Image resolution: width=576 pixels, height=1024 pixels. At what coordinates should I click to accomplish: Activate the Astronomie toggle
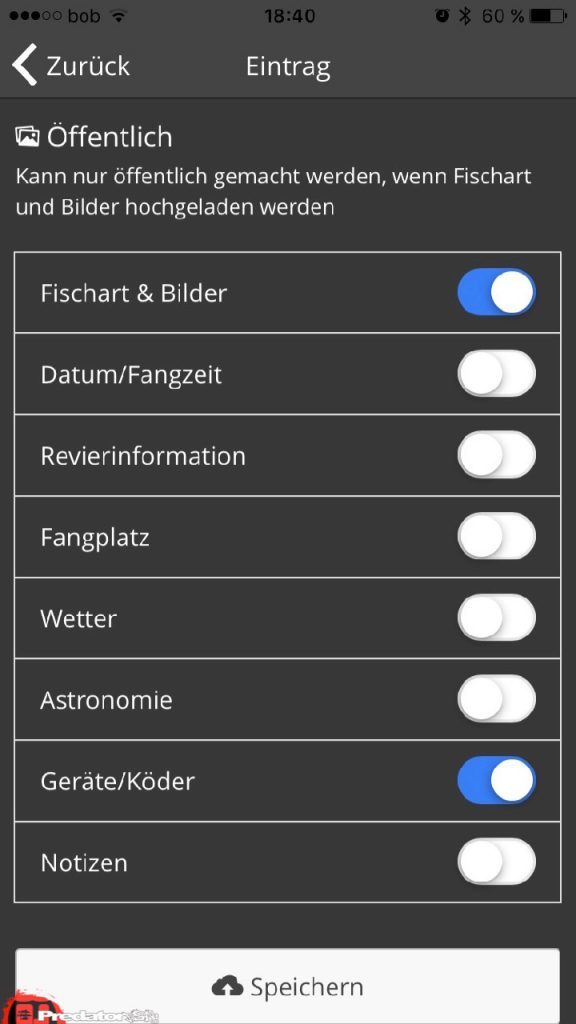point(497,699)
